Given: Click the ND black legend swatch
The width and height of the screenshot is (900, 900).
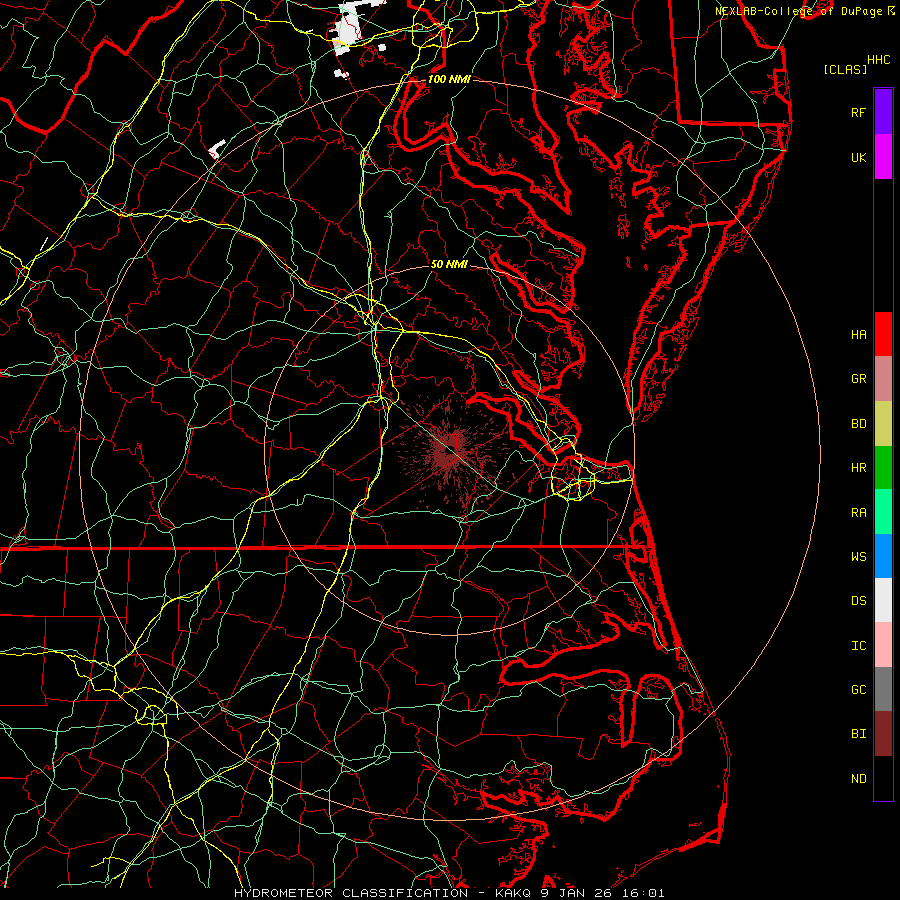Looking at the screenshot, I should (883, 778).
